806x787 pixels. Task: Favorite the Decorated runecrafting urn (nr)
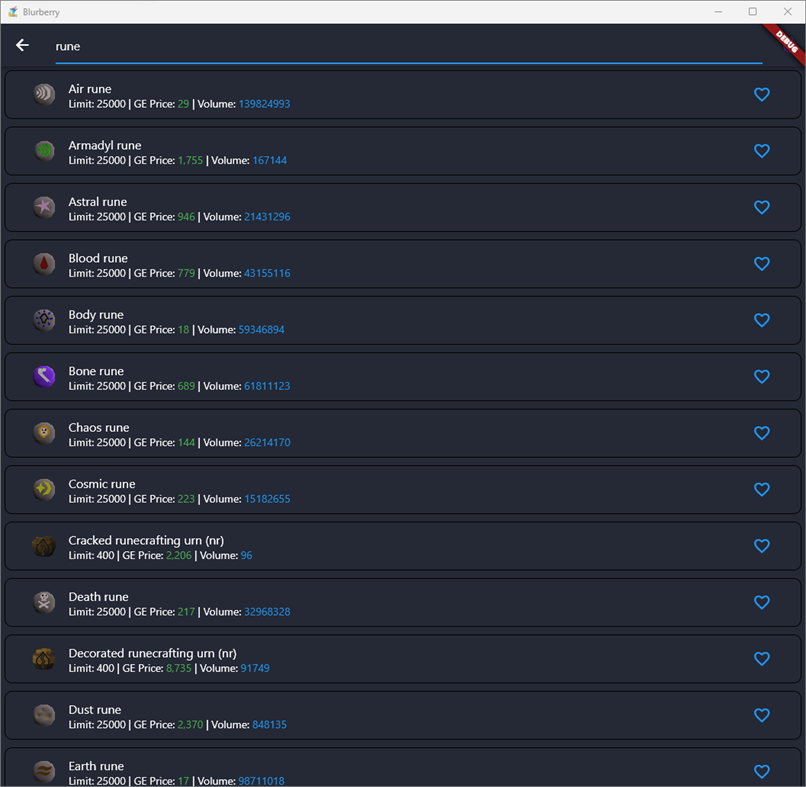pos(762,658)
